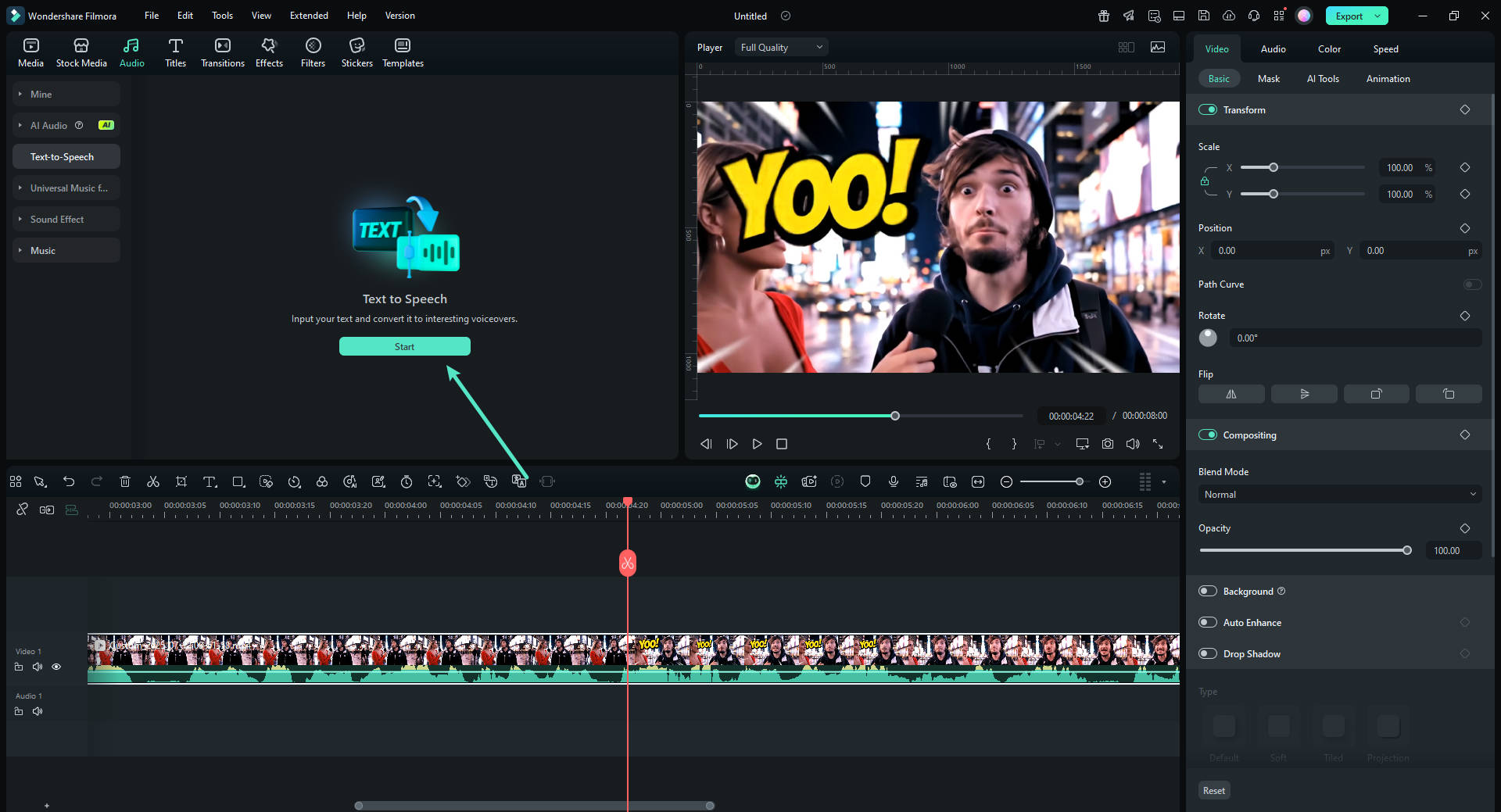Click the marker shield icon

[865, 481]
